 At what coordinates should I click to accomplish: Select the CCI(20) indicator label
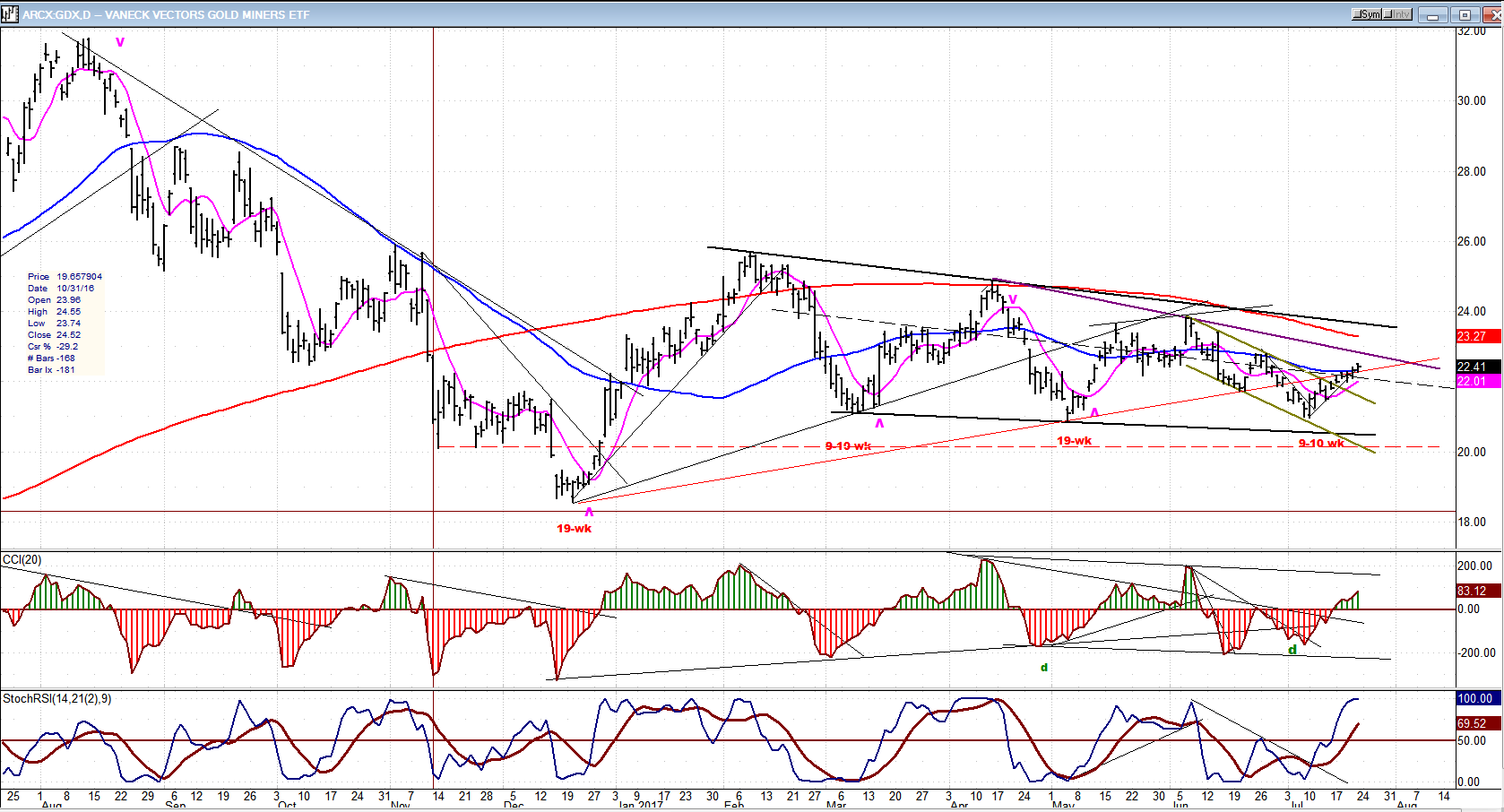(x=22, y=560)
